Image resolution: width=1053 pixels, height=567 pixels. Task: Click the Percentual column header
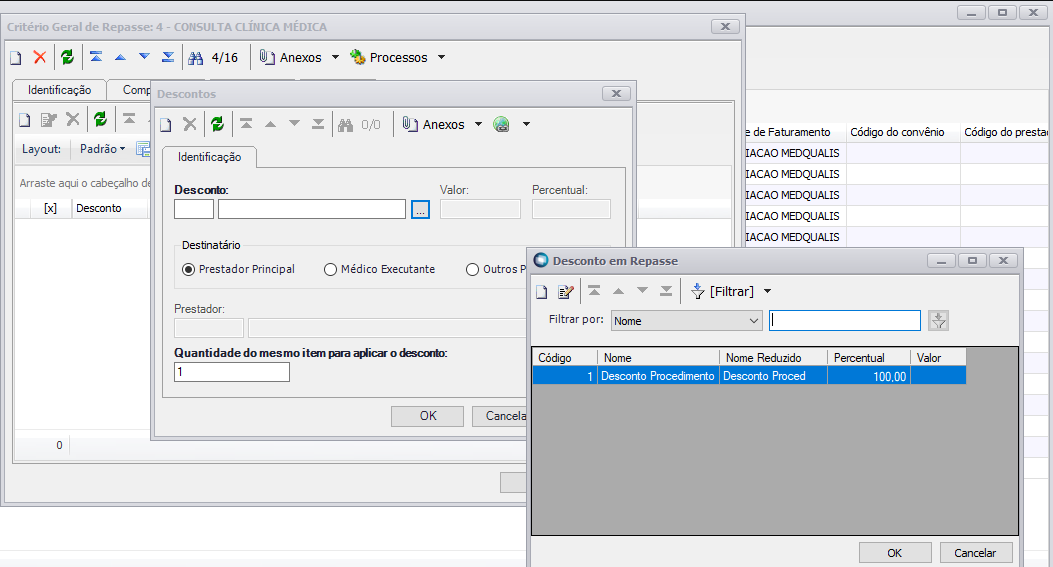[868, 358]
